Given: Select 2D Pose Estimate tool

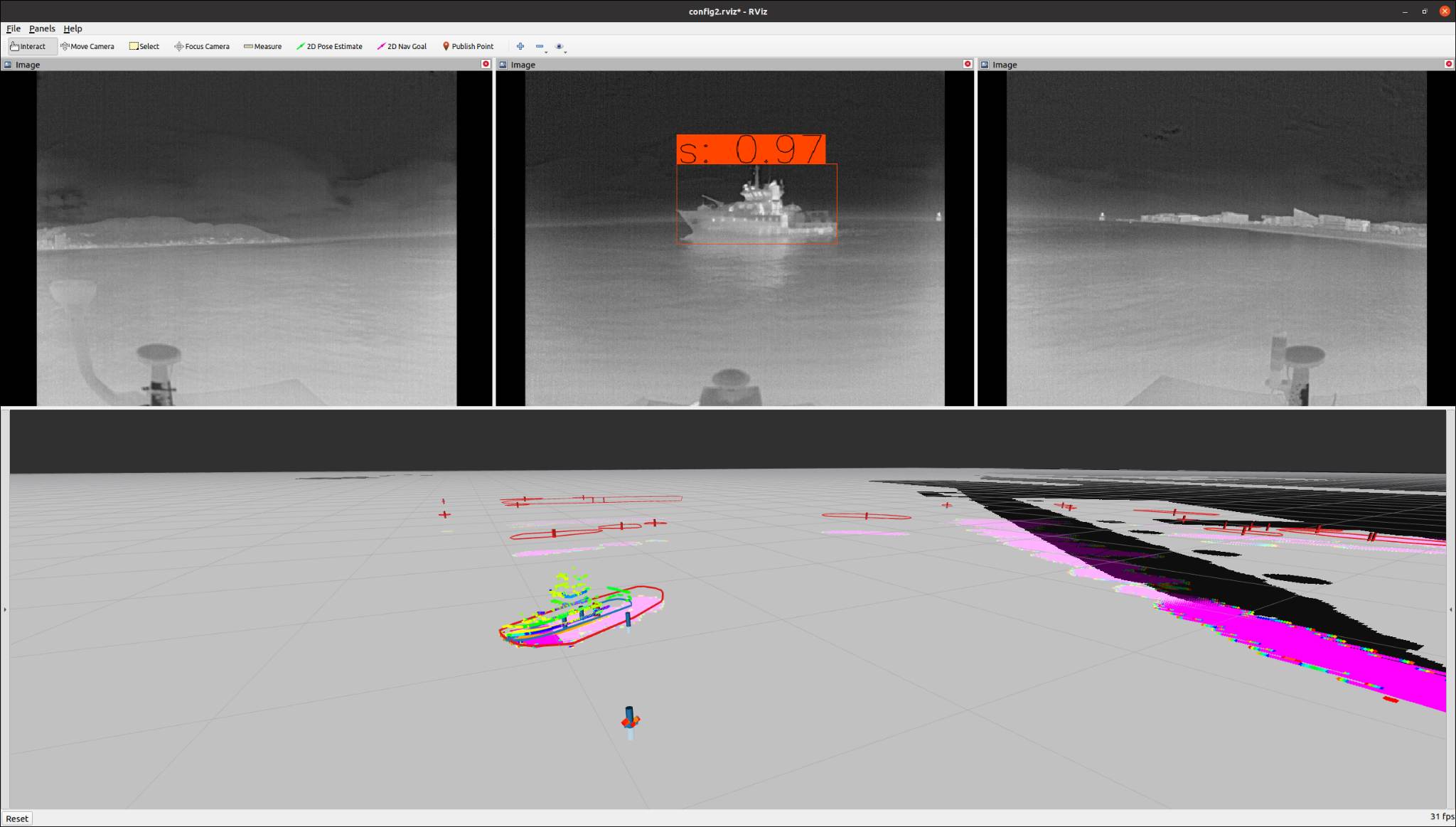Looking at the screenshot, I should click(x=330, y=46).
